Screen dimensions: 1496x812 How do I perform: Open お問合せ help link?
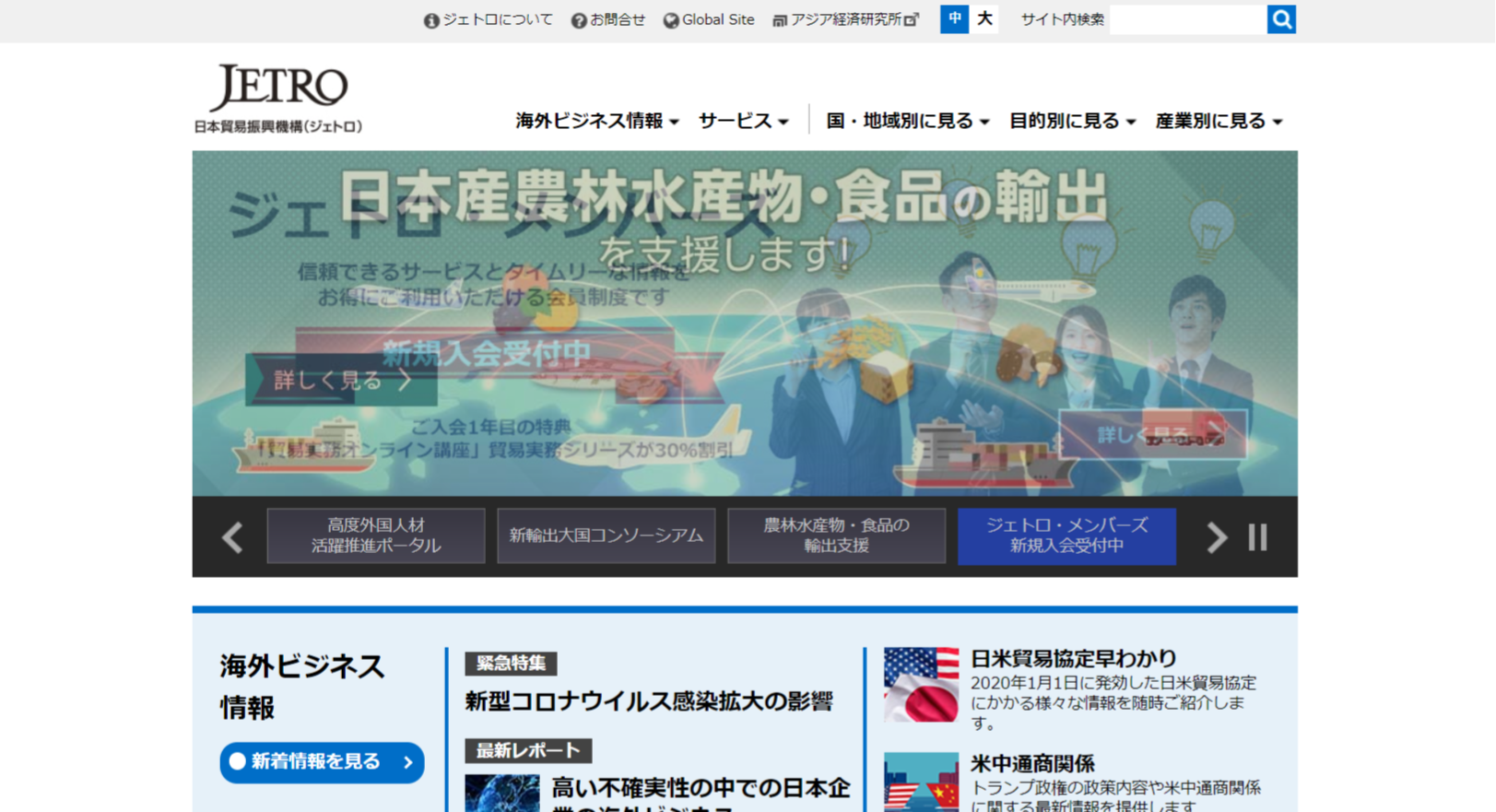tap(608, 19)
